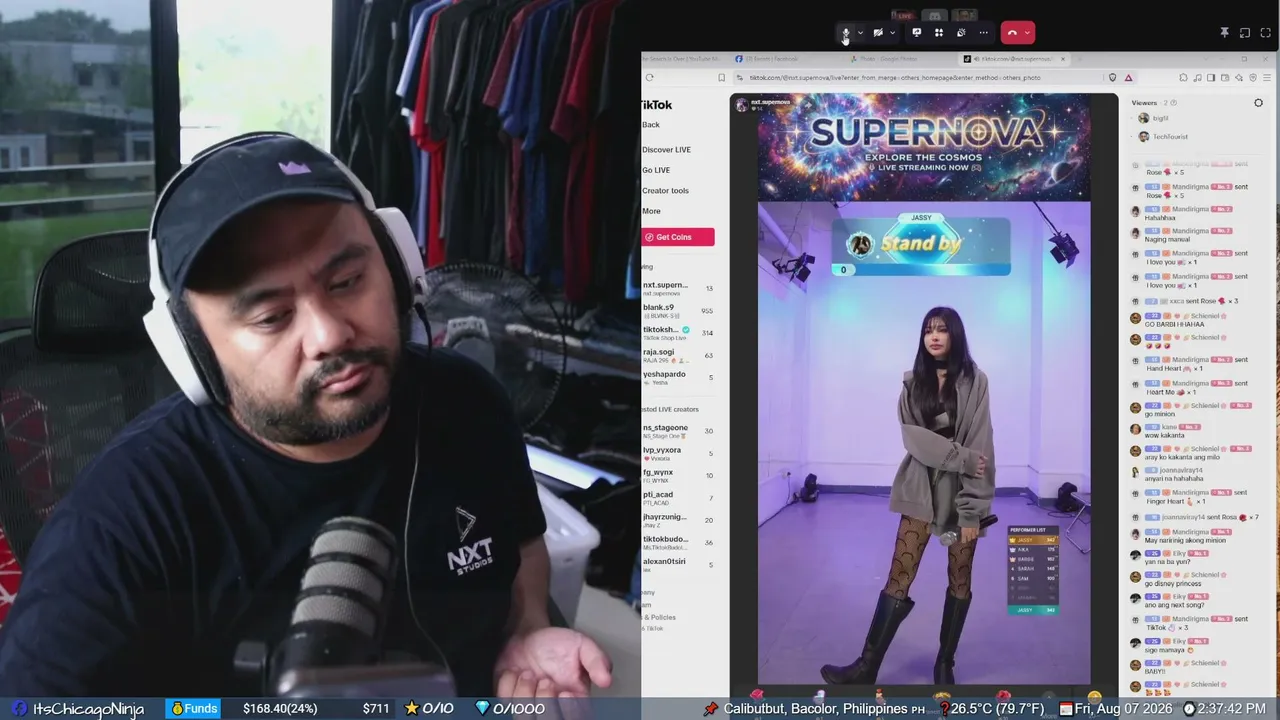The width and height of the screenshot is (1280, 720).
Task: Click the ItsChicagoNinja Facebook icon
Action: coord(19,708)
